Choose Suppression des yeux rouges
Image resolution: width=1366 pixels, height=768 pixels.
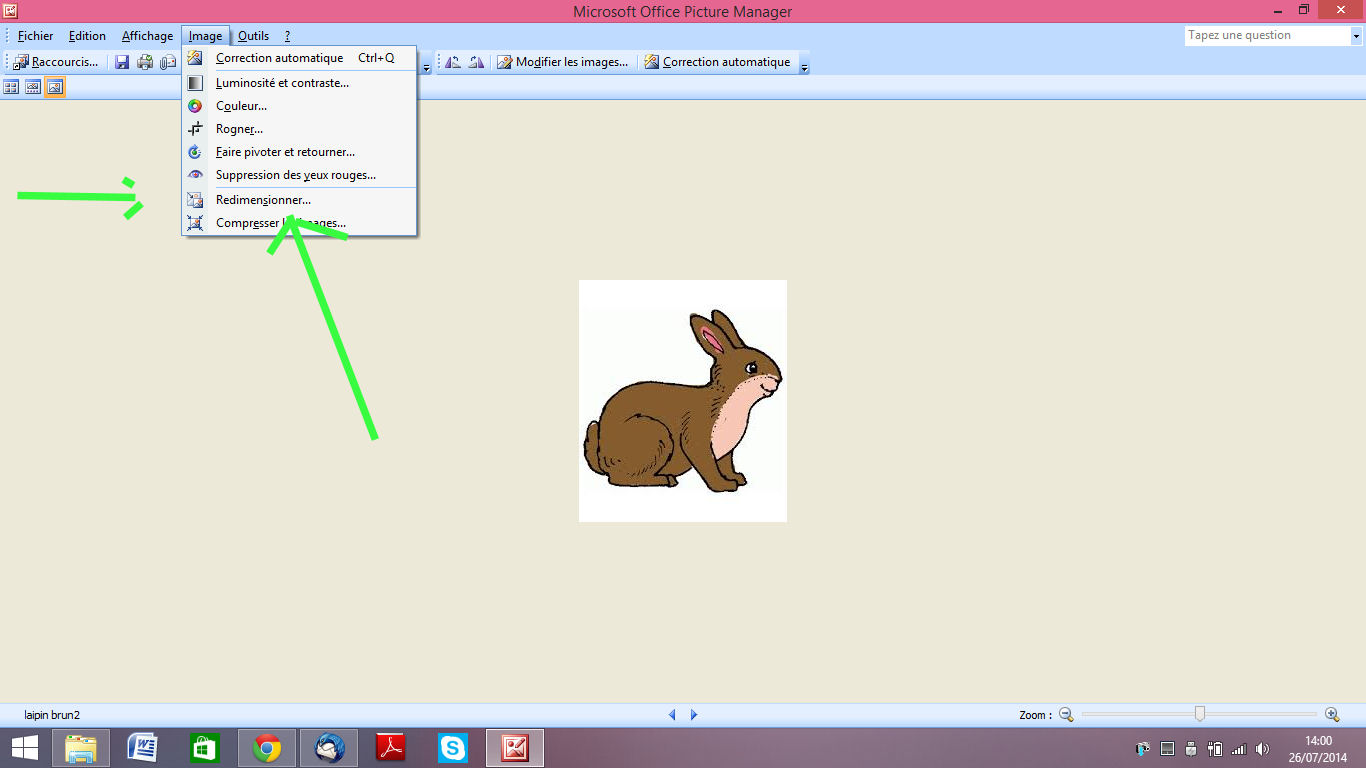[x=299, y=175]
